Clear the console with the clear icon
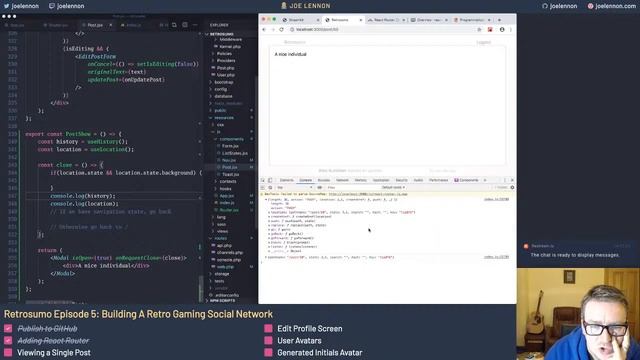 coord(270,187)
